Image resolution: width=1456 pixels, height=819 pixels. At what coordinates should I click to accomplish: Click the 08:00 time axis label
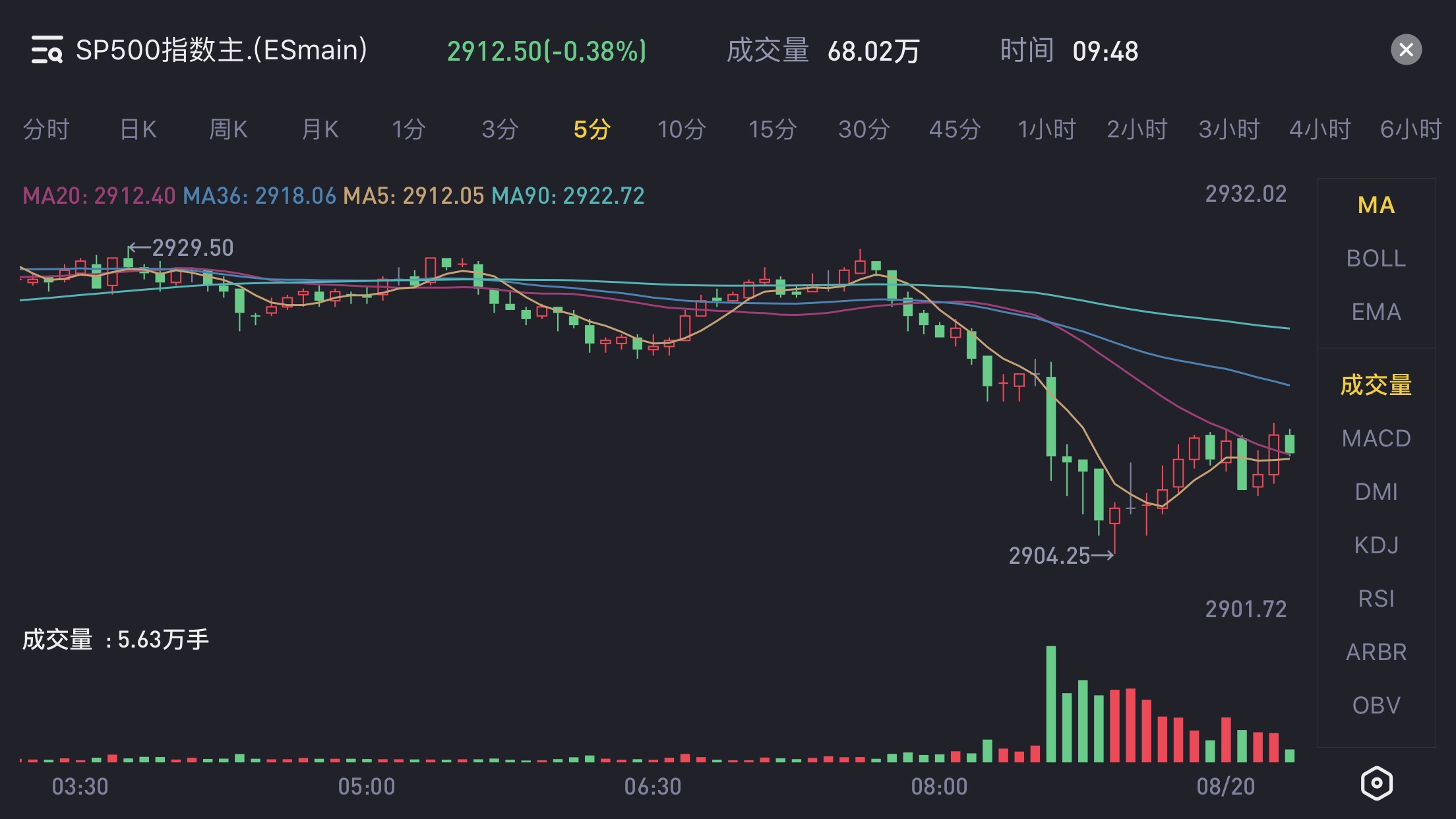(939, 787)
